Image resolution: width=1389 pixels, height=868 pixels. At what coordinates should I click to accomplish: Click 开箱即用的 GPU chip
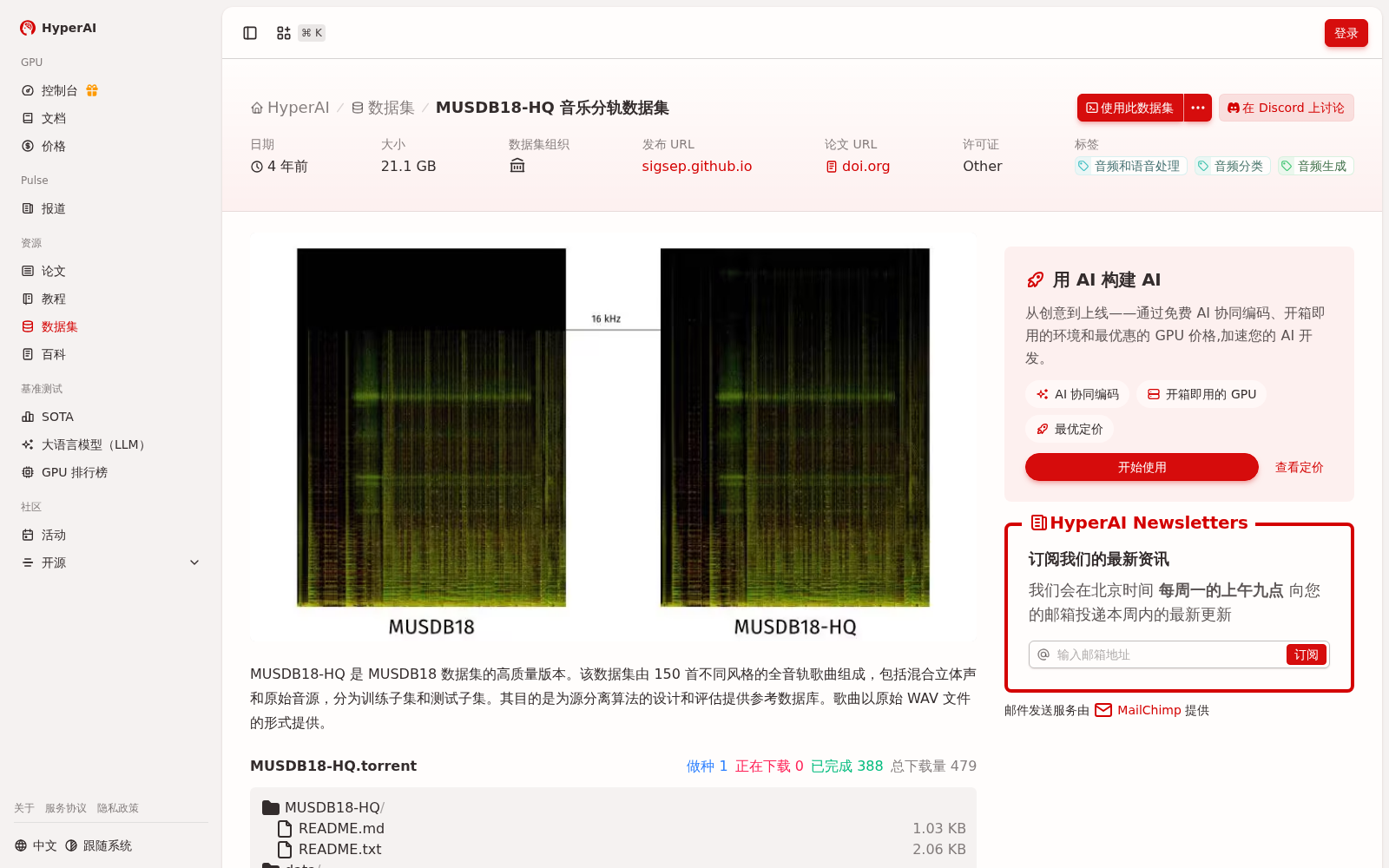point(1201,394)
